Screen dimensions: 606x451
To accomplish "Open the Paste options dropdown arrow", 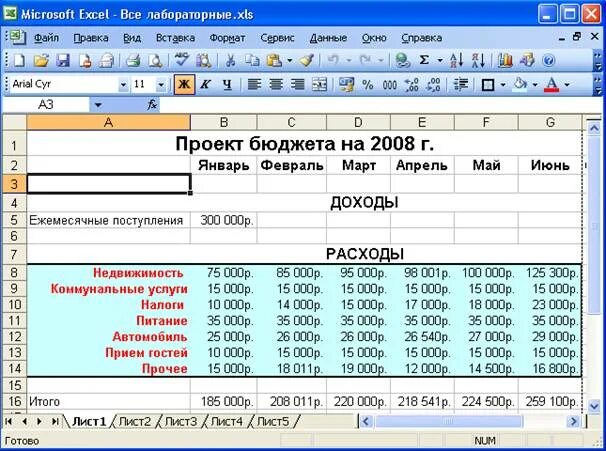I will point(289,61).
